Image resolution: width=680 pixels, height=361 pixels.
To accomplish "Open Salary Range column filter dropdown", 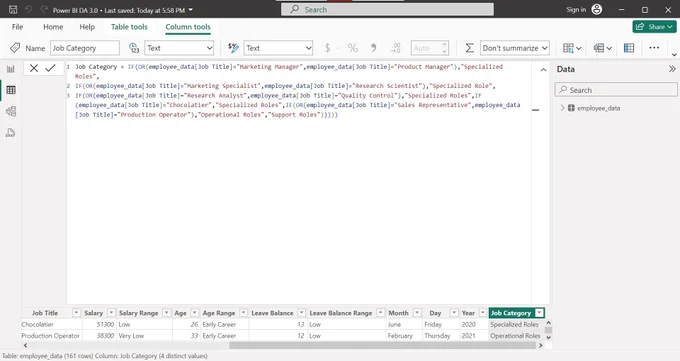I will pos(167,313).
